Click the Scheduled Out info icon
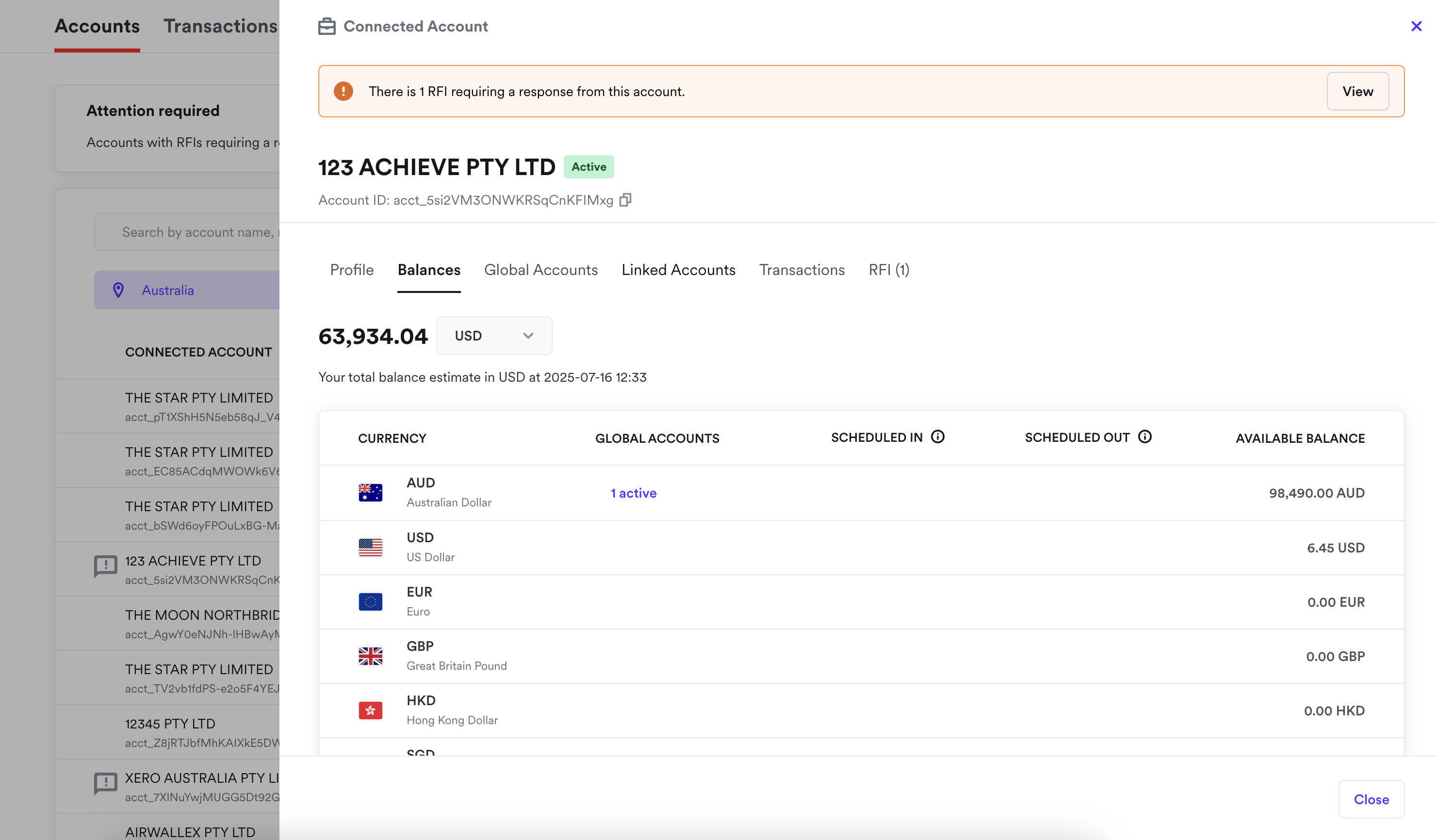 click(x=1144, y=437)
